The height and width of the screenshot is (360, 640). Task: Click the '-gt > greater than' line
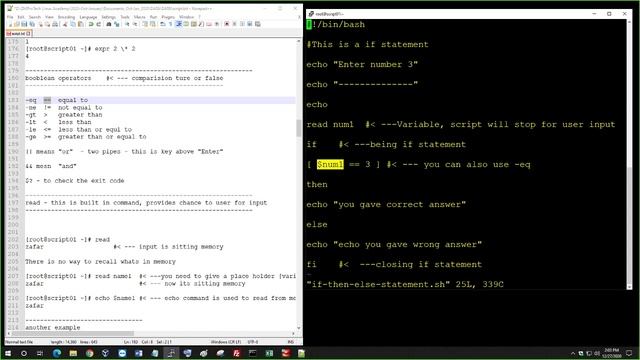pyautogui.click(x=64, y=115)
